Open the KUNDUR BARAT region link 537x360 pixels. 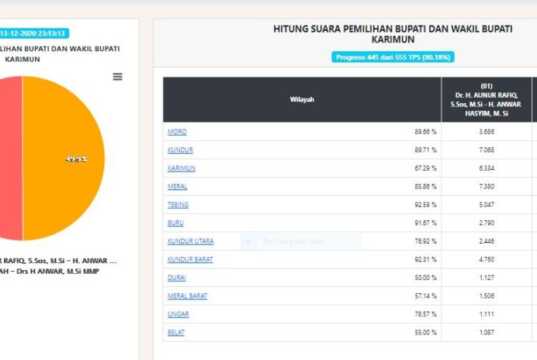(190, 260)
